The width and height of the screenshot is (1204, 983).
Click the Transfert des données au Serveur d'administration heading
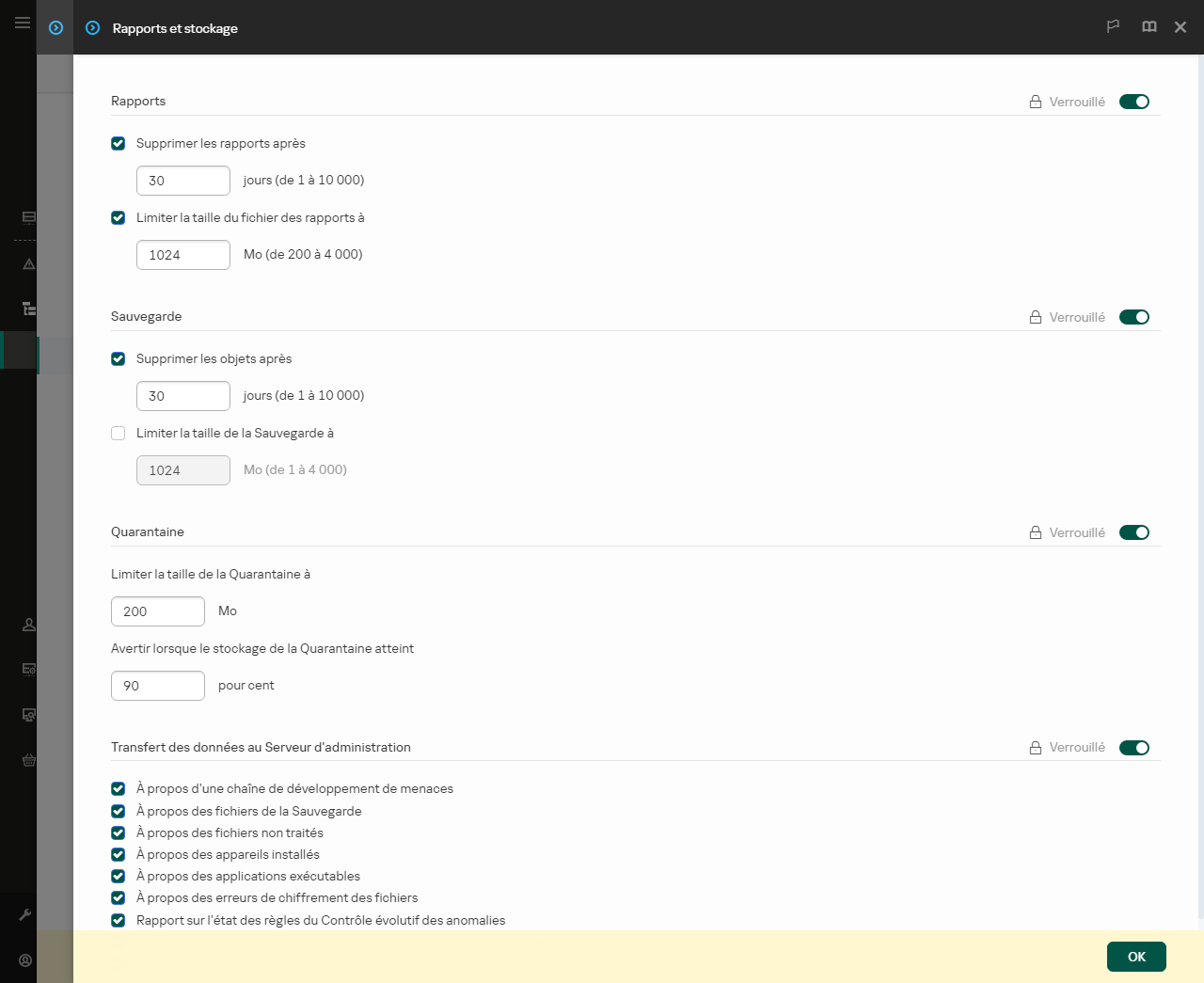261,747
